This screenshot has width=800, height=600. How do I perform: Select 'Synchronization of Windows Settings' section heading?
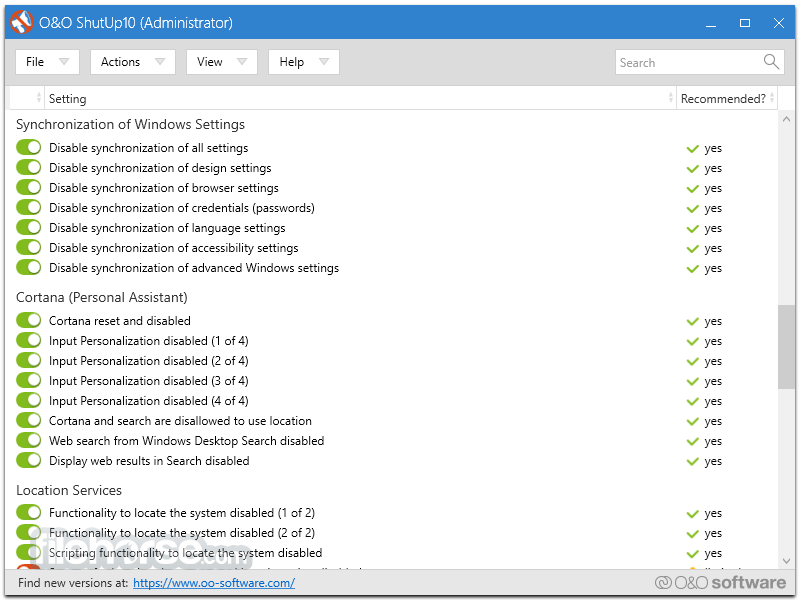click(130, 124)
